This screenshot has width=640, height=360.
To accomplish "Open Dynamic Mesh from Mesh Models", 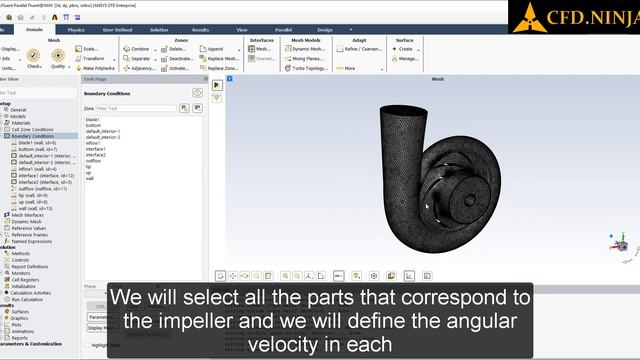I will (x=304, y=49).
